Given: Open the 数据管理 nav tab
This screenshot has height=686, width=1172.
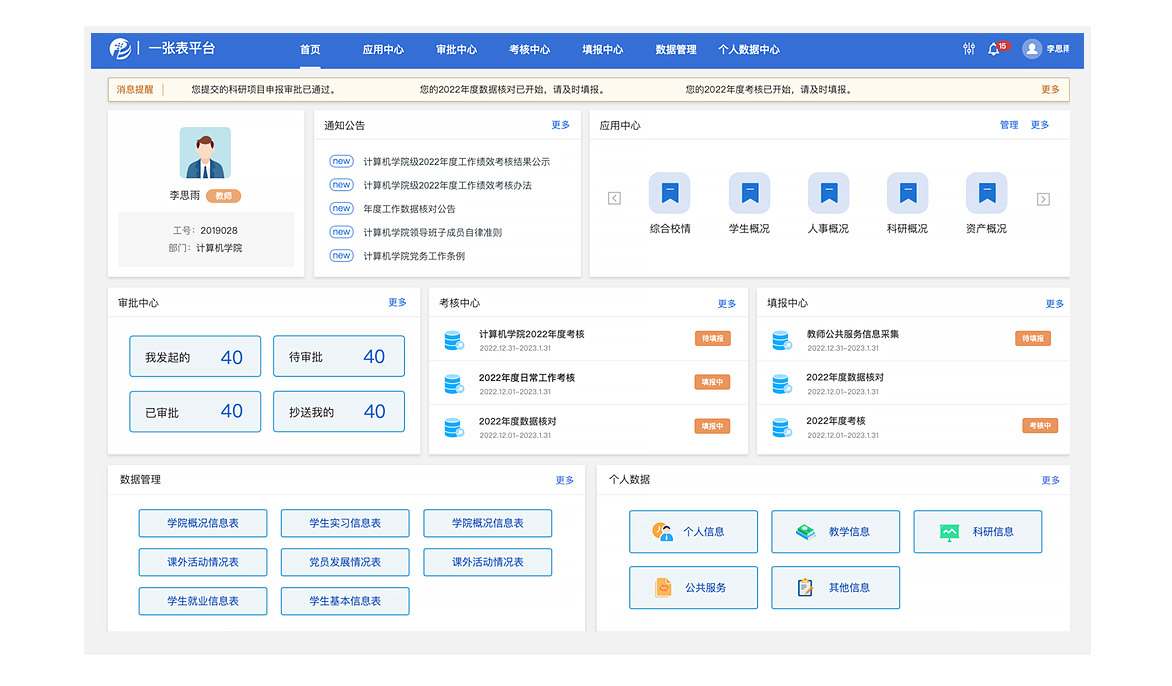Looking at the screenshot, I should [x=676, y=49].
